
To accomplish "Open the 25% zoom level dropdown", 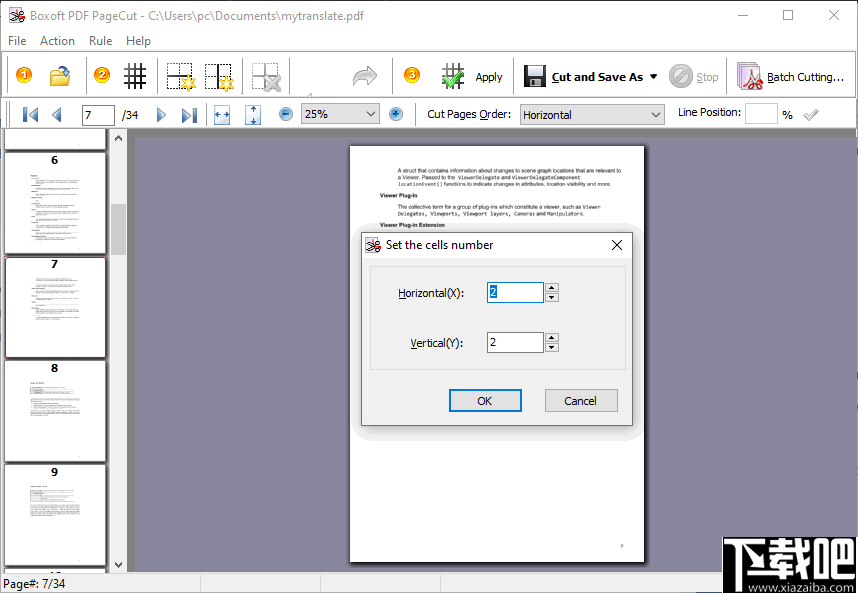I will click(x=372, y=114).
